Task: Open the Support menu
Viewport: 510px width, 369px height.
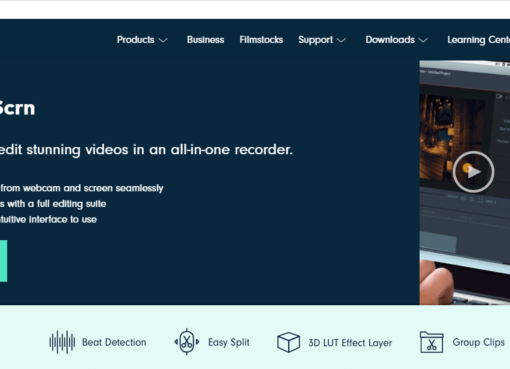Action: click(315, 40)
